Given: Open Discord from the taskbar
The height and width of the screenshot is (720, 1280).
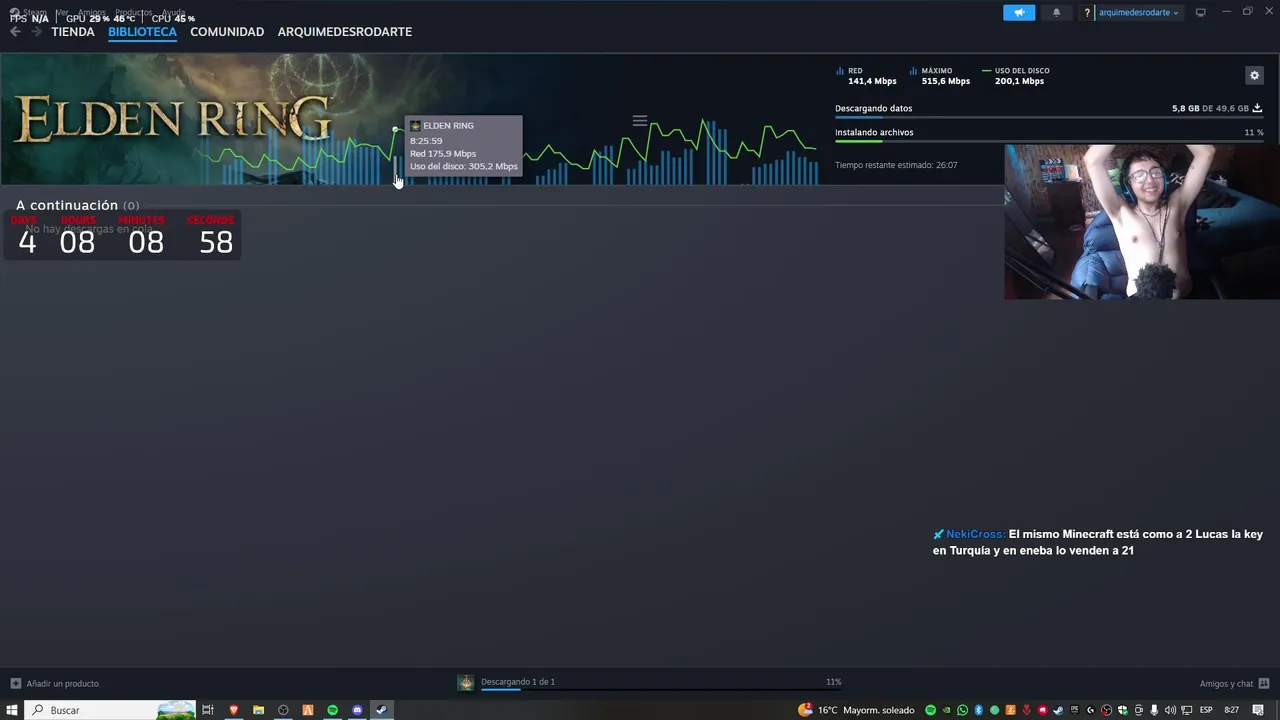Looking at the screenshot, I should click(x=357, y=710).
